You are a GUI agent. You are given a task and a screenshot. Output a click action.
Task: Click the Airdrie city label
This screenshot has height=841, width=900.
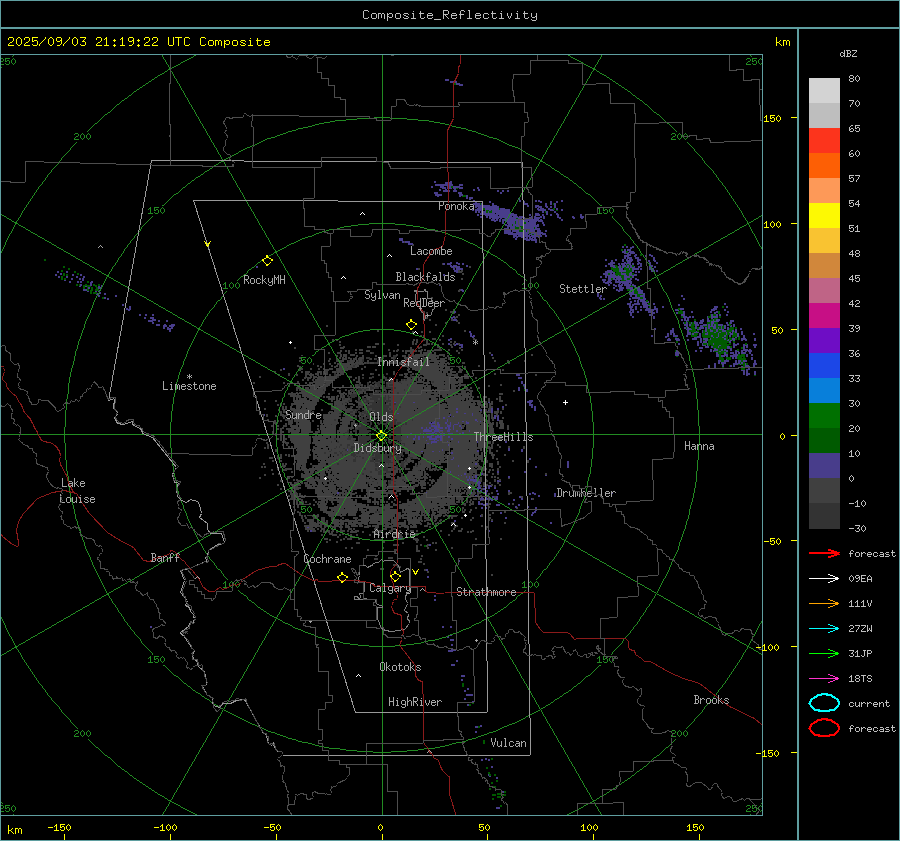tap(394, 534)
